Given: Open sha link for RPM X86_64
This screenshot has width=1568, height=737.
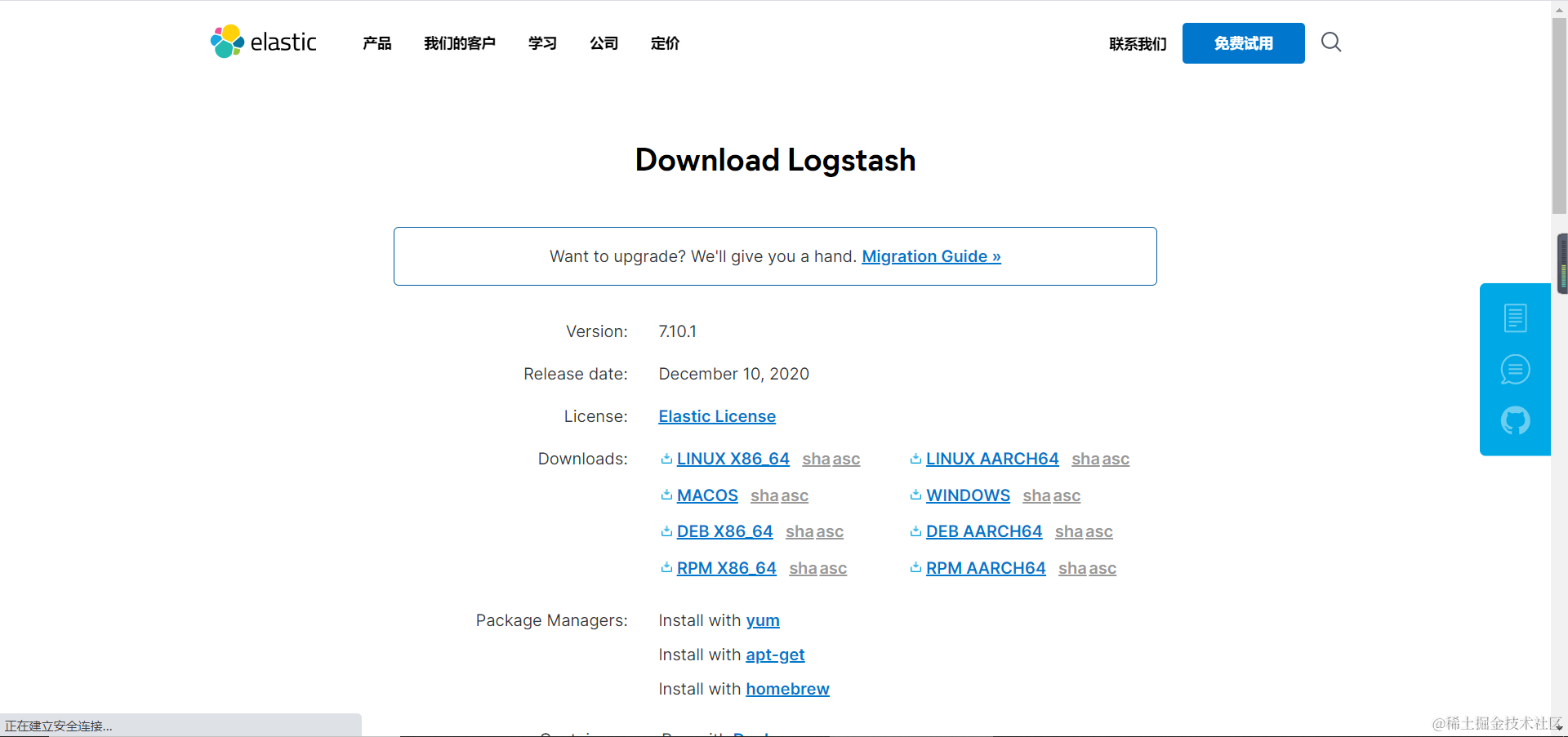Looking at the screenshot, I should [x=803, y=569].
